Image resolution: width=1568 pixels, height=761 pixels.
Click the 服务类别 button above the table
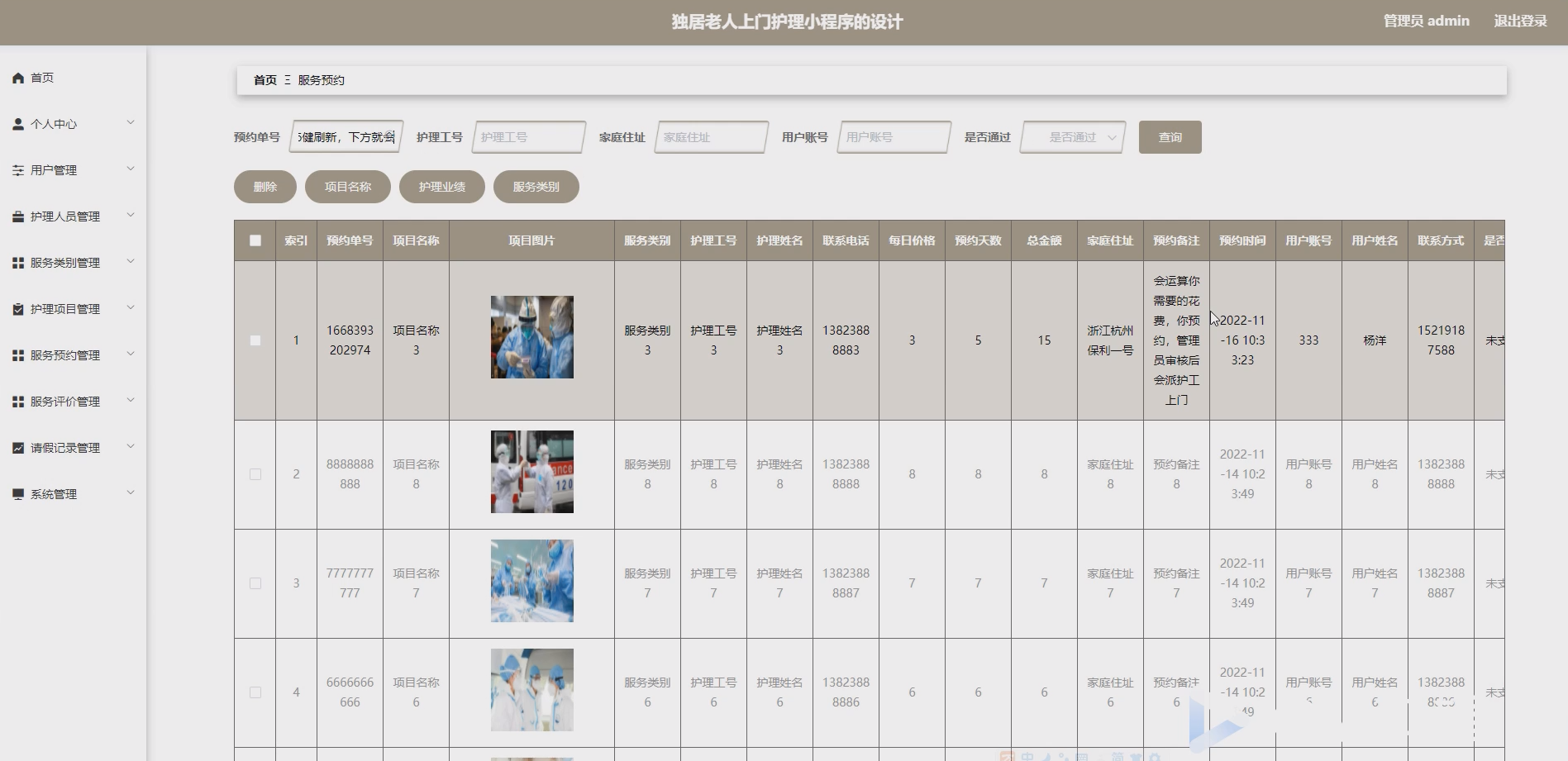536,187
